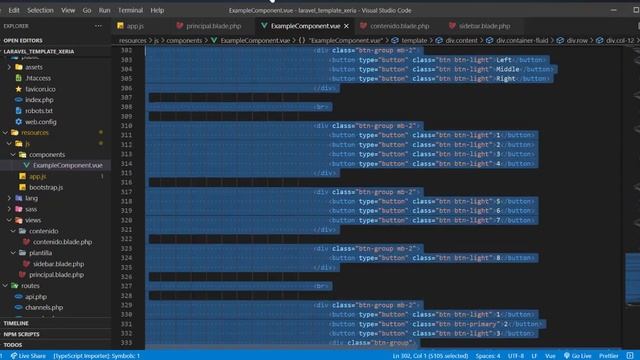Expand the NPM Scripts panel
The image size is (640, 360).
(x=21, y=334)
